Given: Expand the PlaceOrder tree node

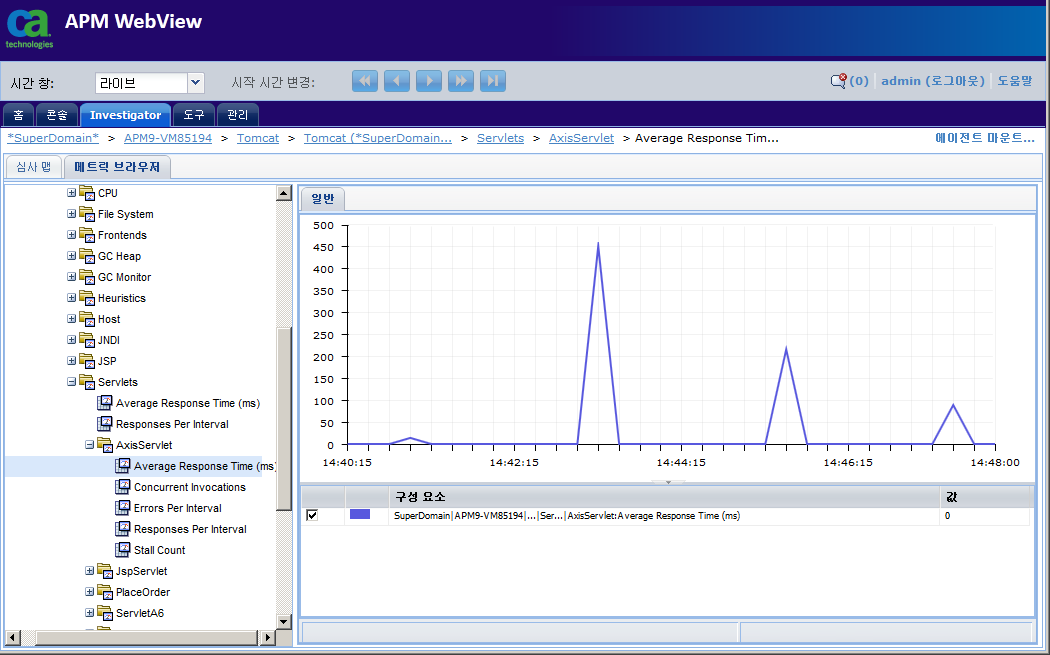Looking at the screenshot, I should pyautogui.click(x=90, y=592).
